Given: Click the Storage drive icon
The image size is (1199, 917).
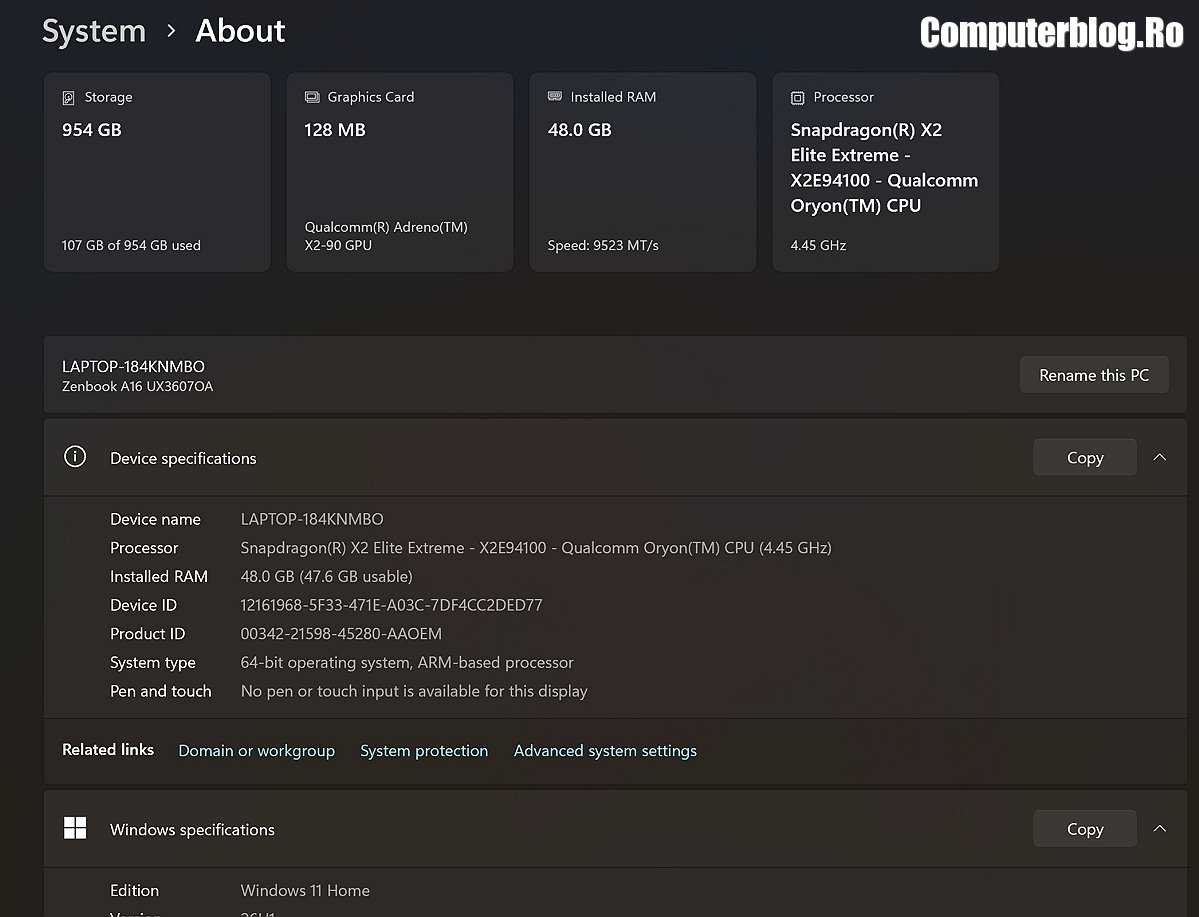Looking at the screenshot, I should pos(68,98).
